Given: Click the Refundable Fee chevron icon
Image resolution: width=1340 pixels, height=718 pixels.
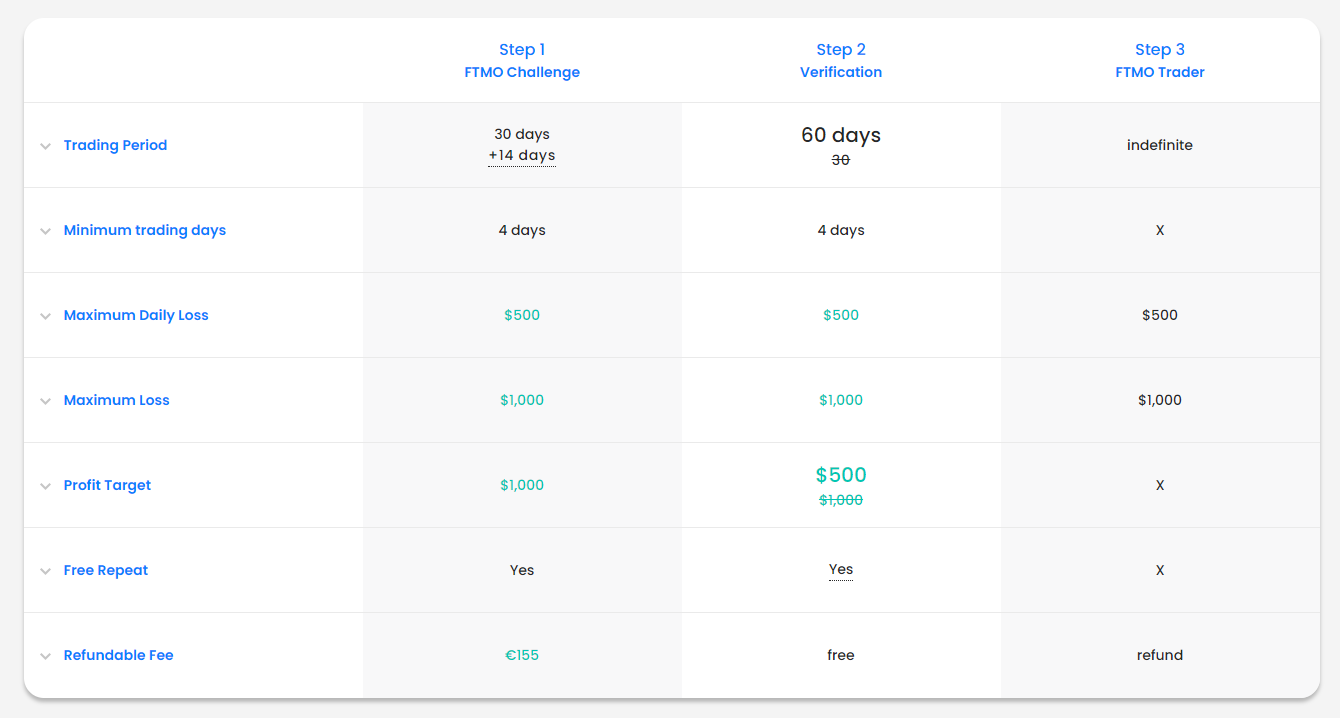Looking at the screenshot, I should pyautogui.click(x=45, y=656).
